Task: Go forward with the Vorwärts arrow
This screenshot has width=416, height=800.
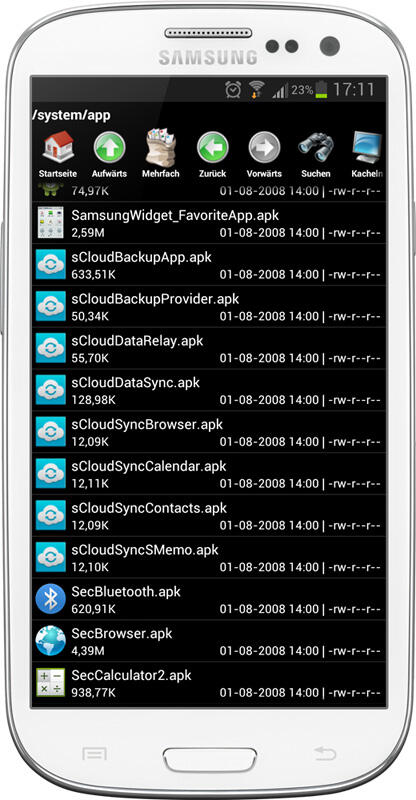Action: click(x=264, y=147)
